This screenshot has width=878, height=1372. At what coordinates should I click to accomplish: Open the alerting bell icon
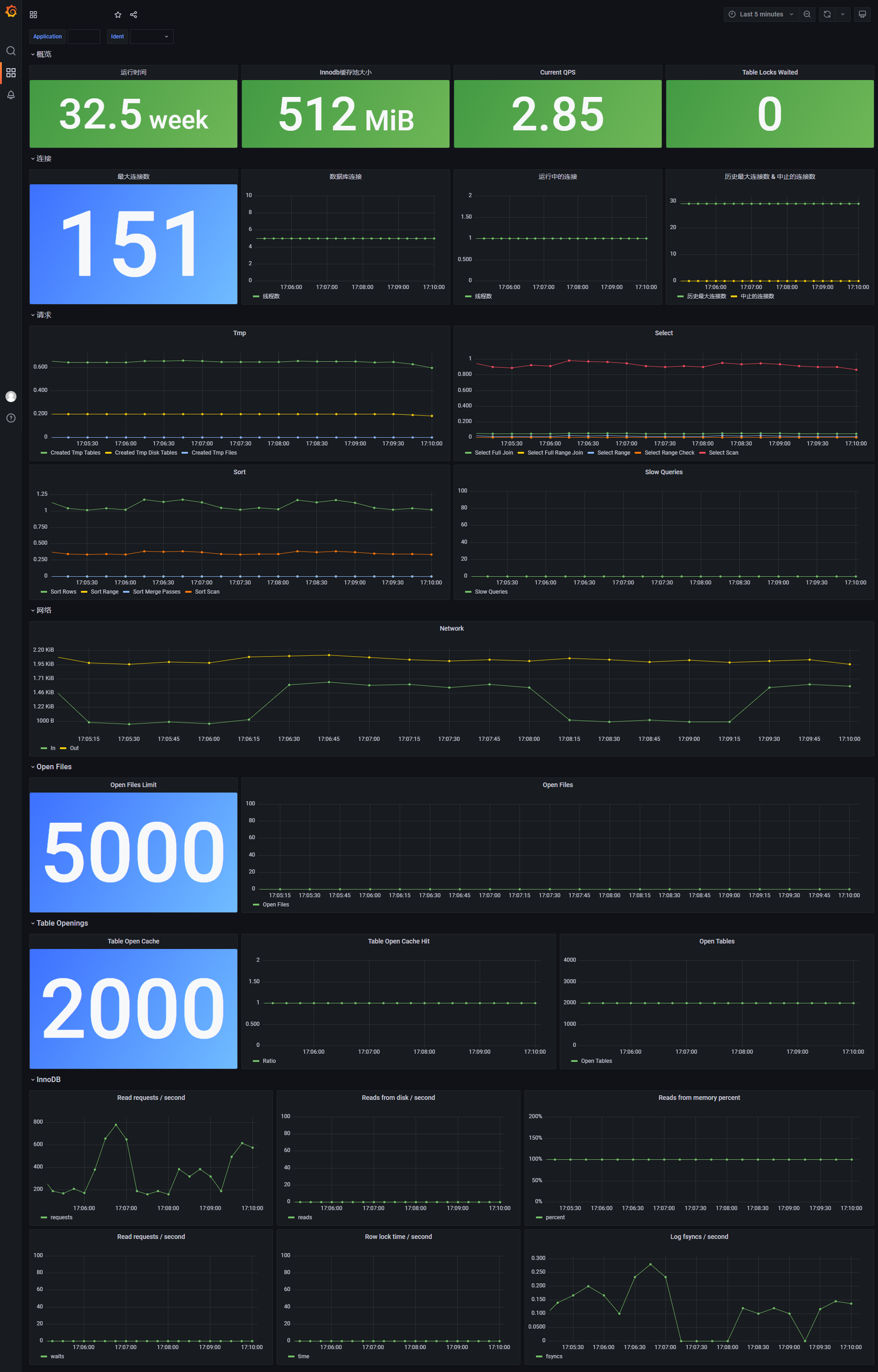pyautogui.click(x=11, y=95)
